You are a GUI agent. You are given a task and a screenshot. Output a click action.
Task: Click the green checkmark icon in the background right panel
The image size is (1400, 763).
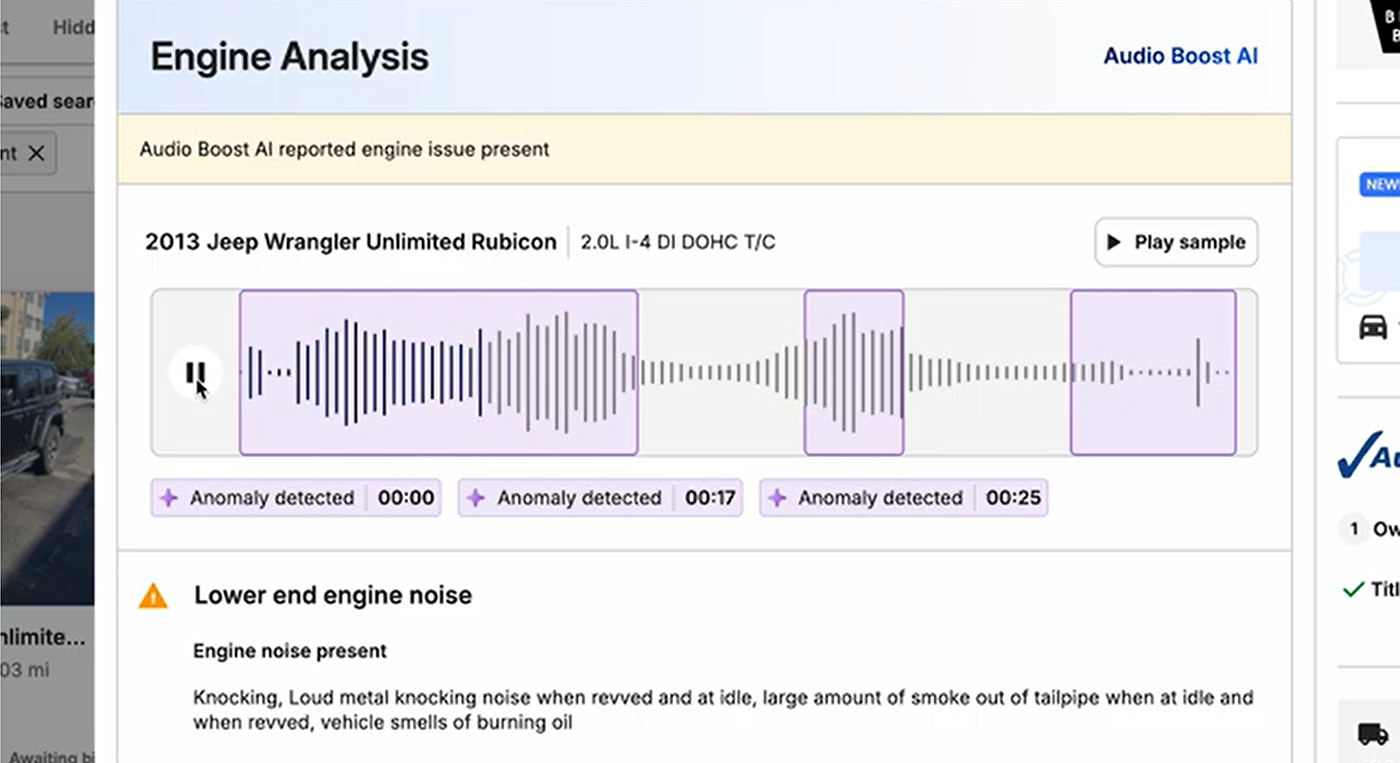[1353, 590]
